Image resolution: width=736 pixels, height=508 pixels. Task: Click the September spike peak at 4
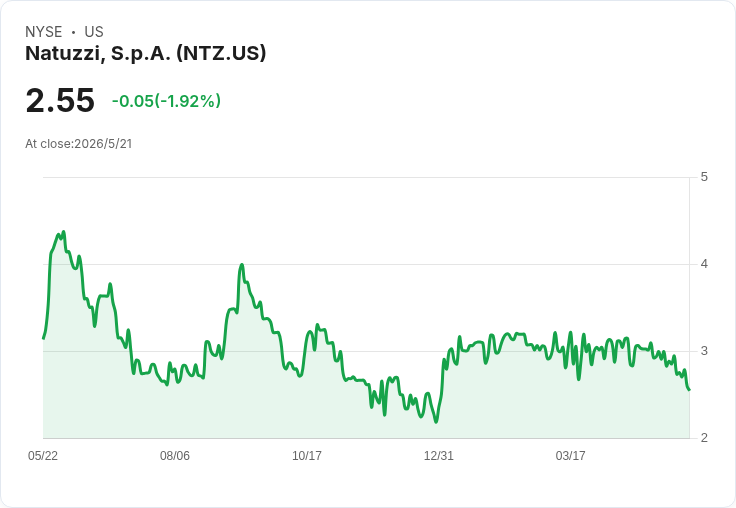pos(242,265)
